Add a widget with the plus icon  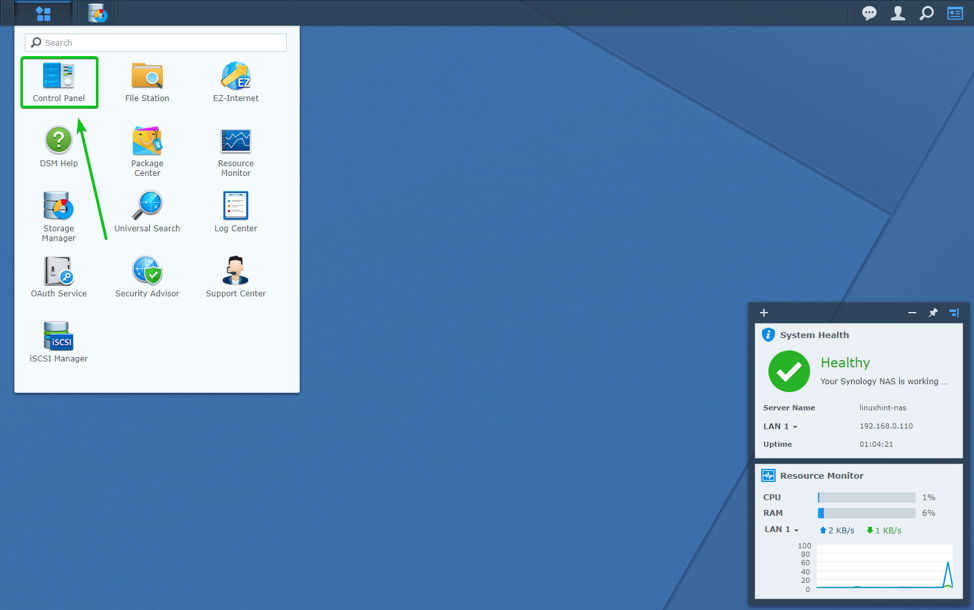[x=764, y=312]
